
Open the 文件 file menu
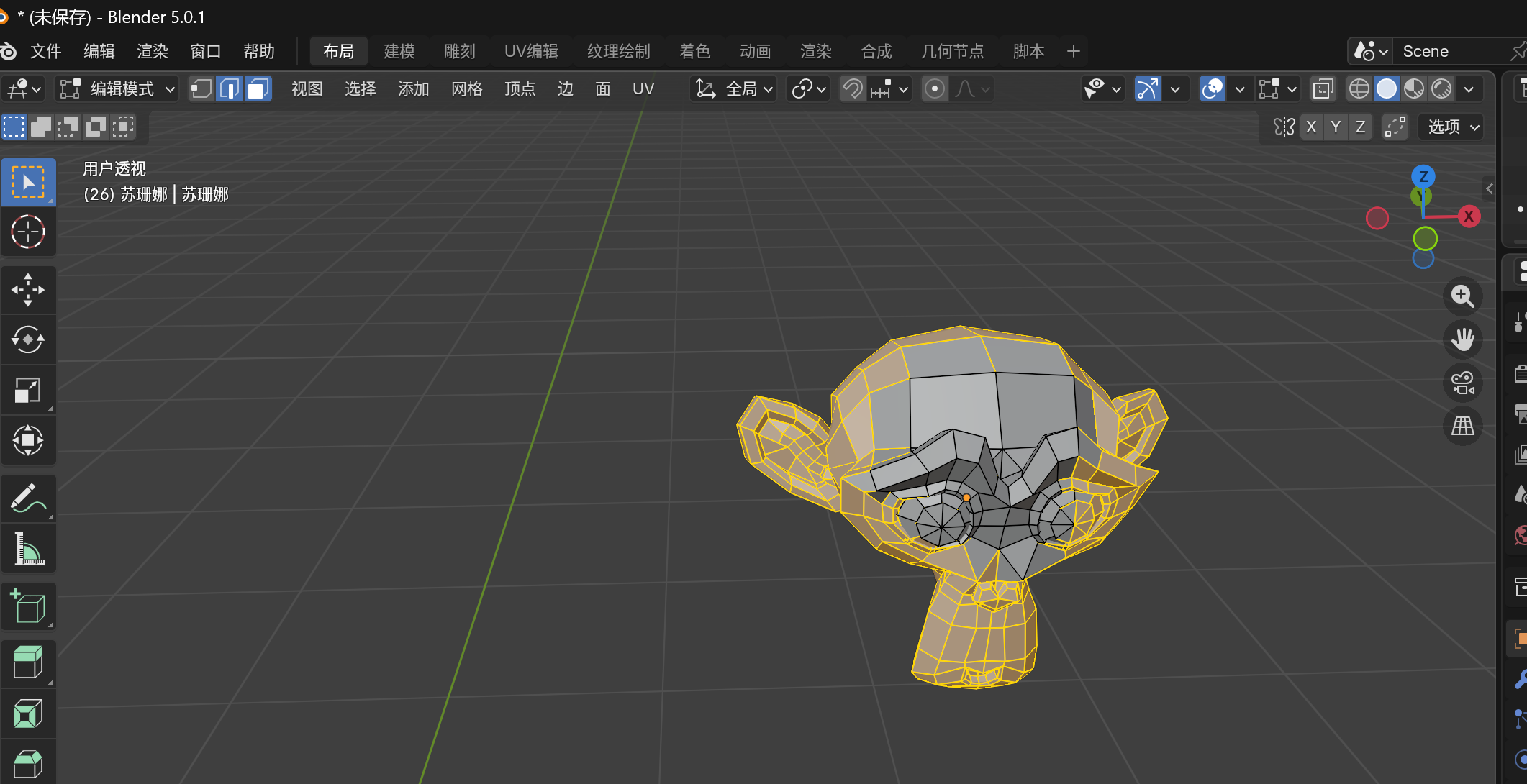45,51
